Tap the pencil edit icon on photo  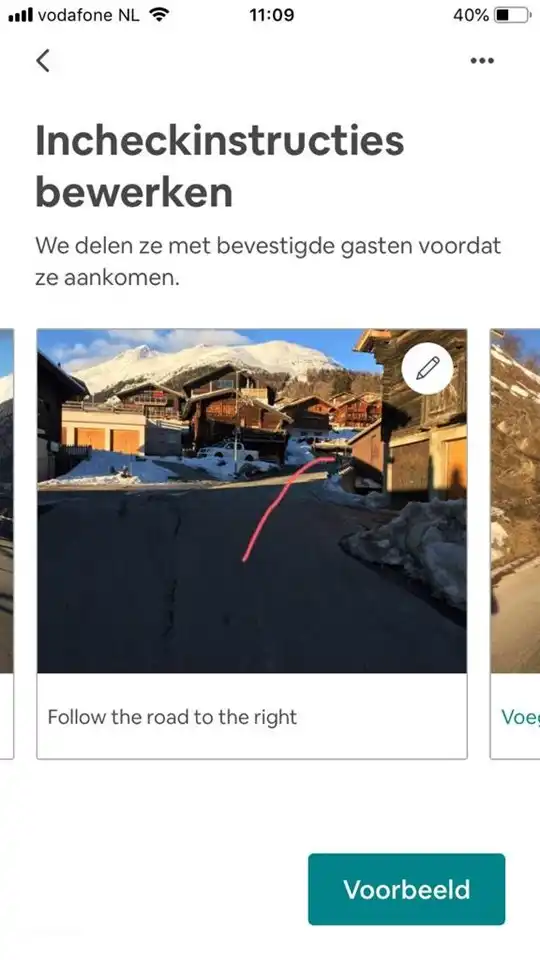[427, 369]
